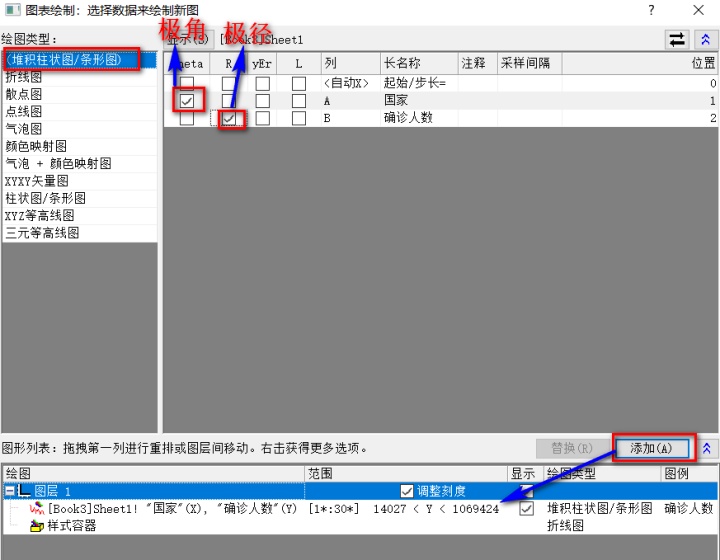Select 散点图 plot type
This screenshot has height=560, width=720.
[x=79, y=94]
